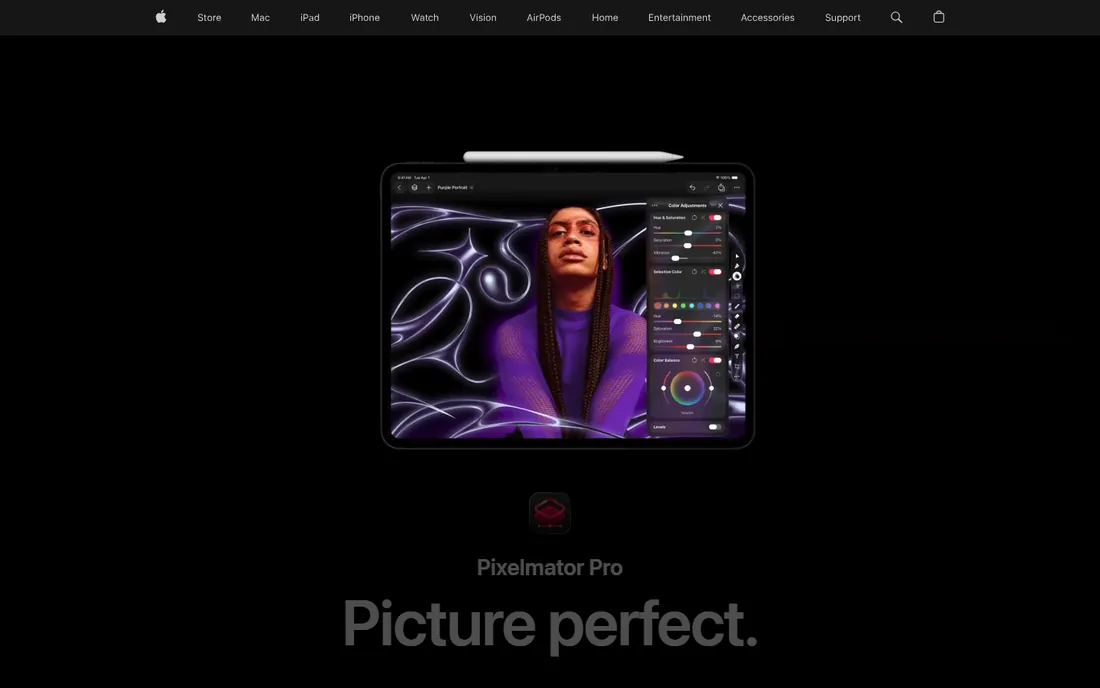The image size is (1100, 688).
Task: Click the Brightness slider under Selective Color
Action: [688, 346]
